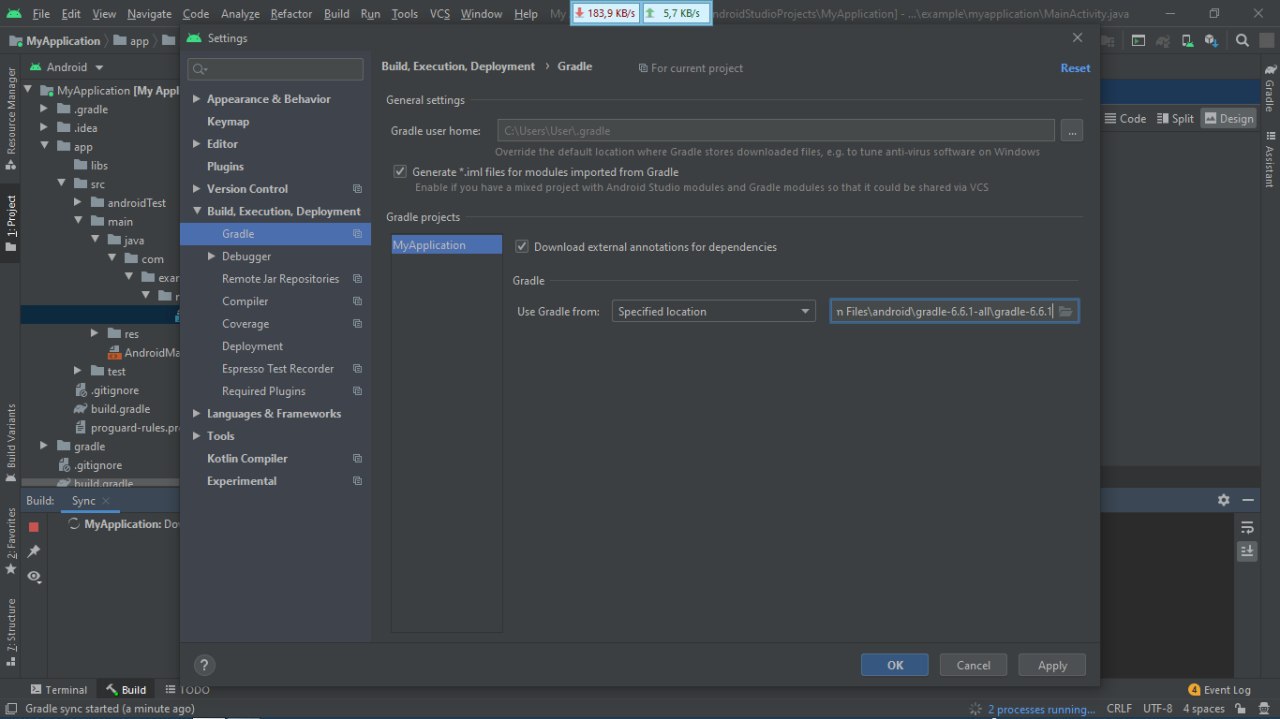Open the Refactor menu

click(x=291, y=14)
